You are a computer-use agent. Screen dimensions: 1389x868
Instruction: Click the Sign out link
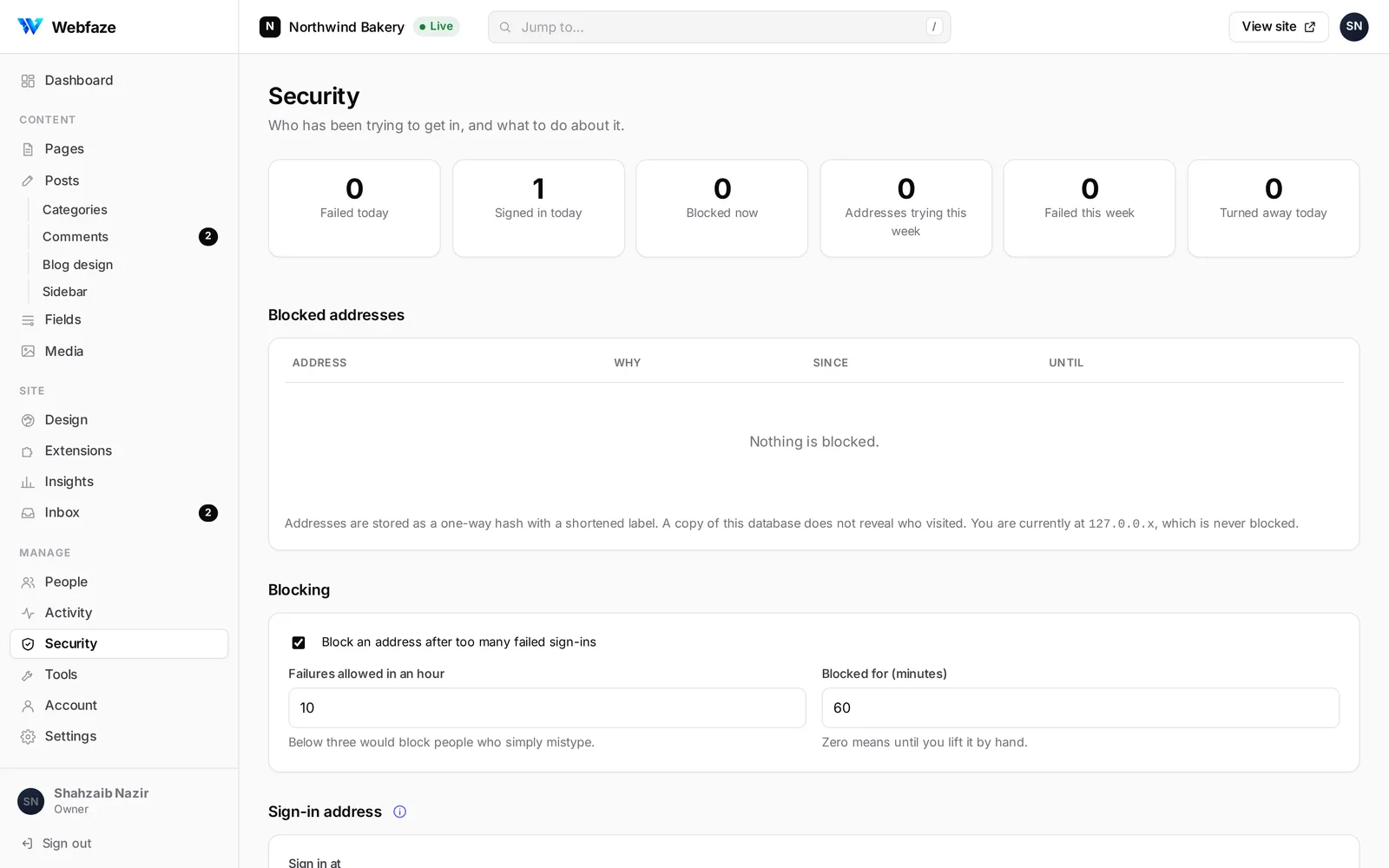tap(67, 844)
